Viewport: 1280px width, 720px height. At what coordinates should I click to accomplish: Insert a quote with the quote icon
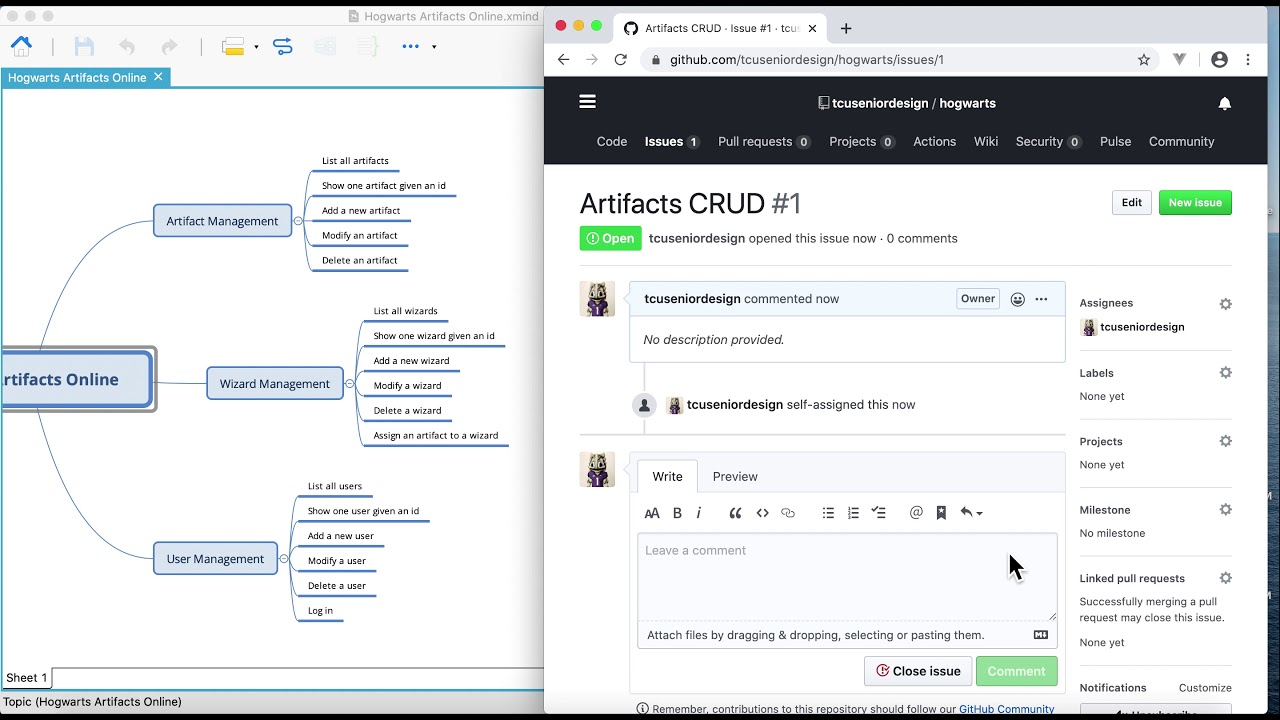(735, 513)
